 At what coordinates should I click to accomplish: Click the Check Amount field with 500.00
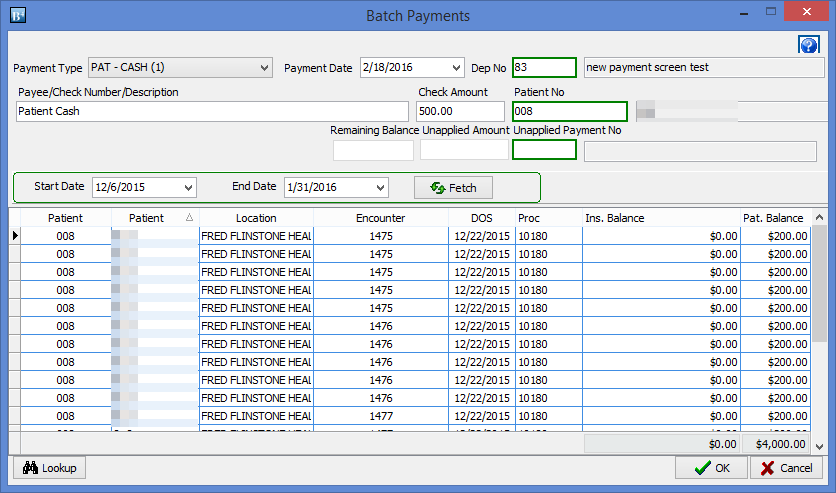461,111
